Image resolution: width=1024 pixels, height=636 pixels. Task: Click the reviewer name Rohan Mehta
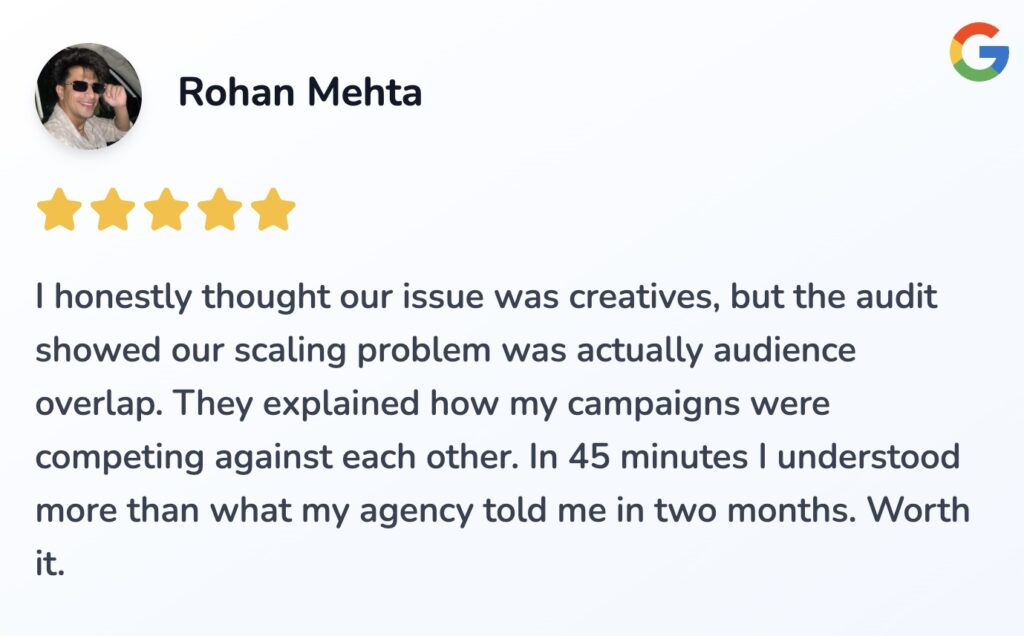[300, 93]
